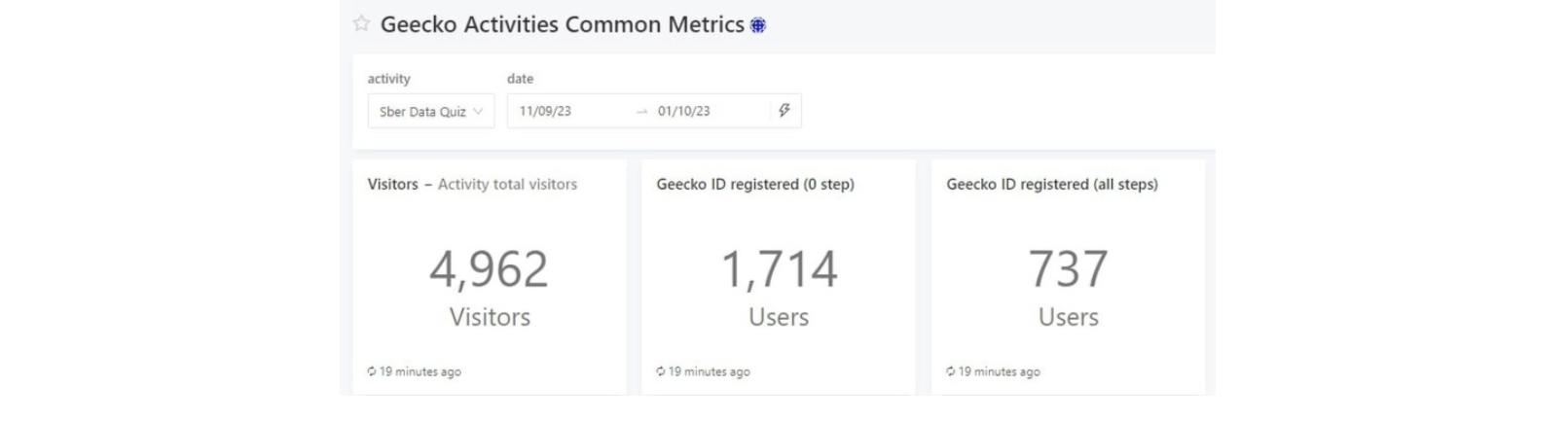The width and height of the screenshot is (1568, 423).
Task: Click the lightning bolt dynamic date icon
Action: pyautogui.click(x=784, y=111)
